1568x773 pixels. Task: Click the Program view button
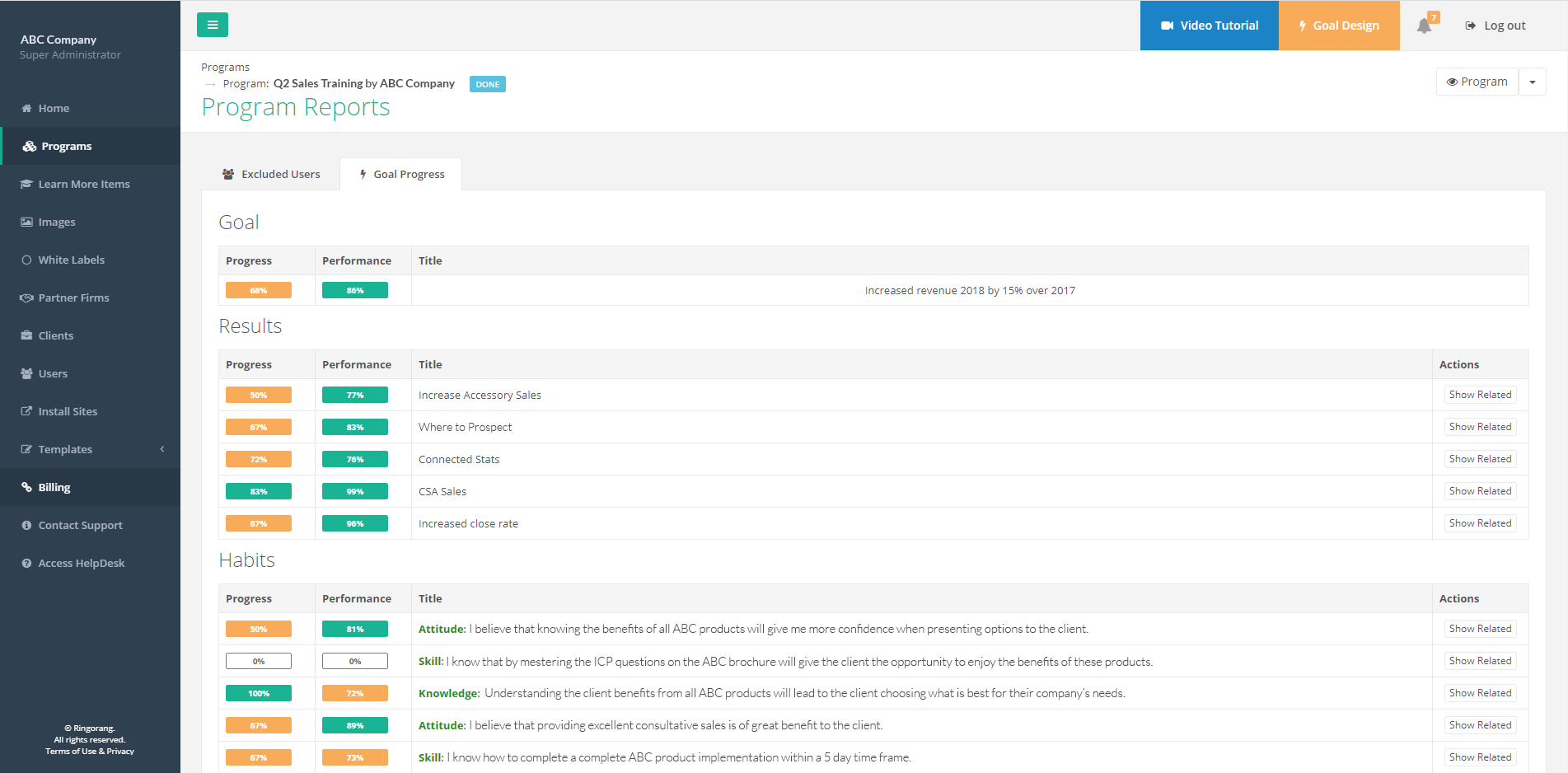click(x=1477, y=82)
